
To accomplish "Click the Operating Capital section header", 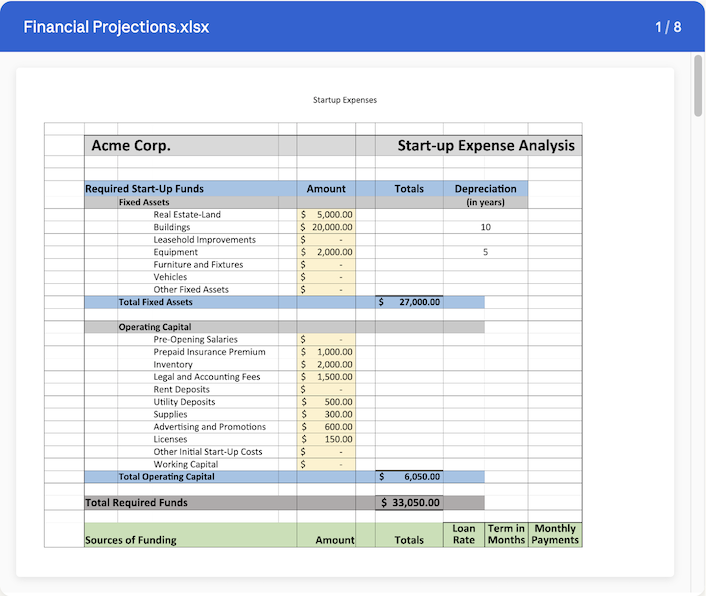I will pyautogui.click(x=154, y=327).
